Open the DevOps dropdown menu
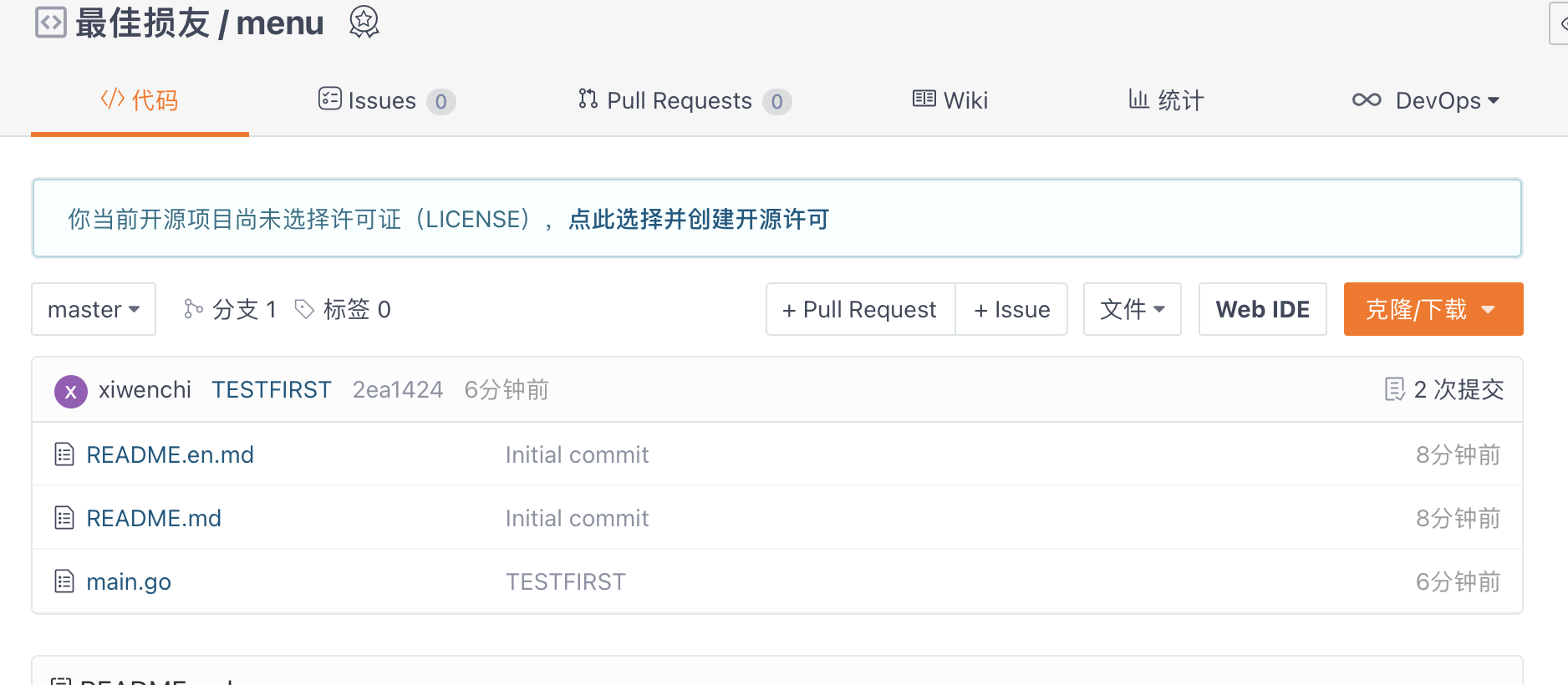1568x685 pixels. (x=1426, y=100)
